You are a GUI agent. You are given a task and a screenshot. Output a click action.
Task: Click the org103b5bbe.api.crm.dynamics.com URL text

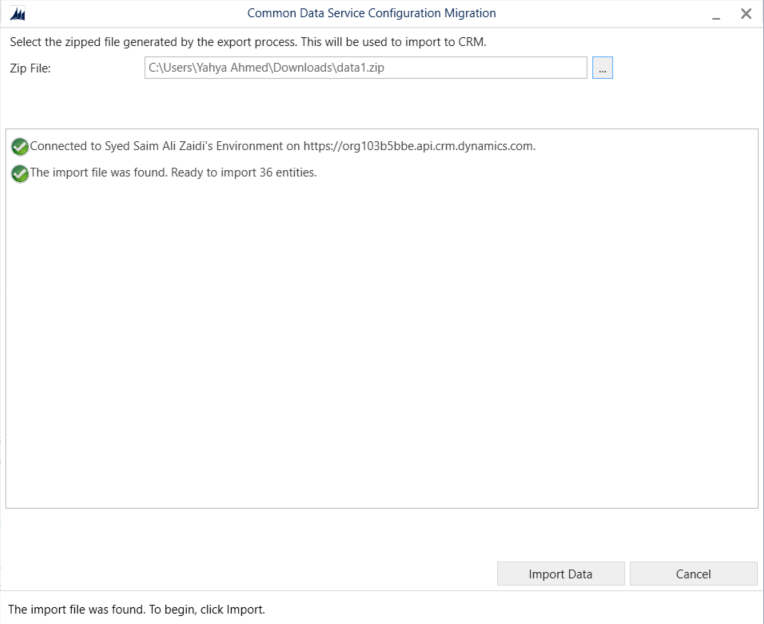point(432,146)
